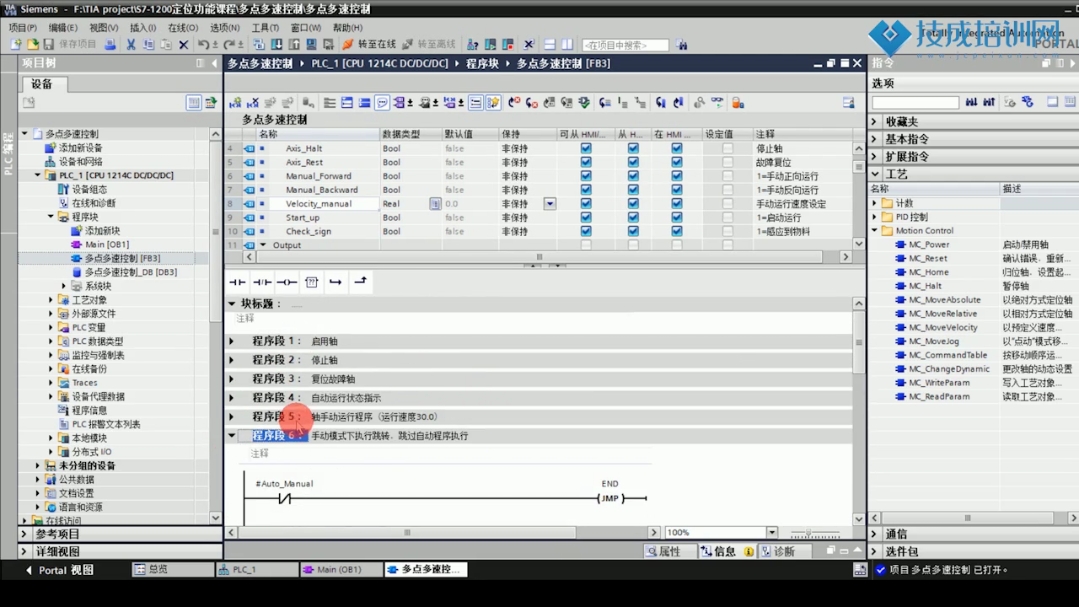Image resolution: width=1079 pixels, height=607 pixels.
Task: Expand 程序段 1 启用轴 network
Action: click(x=232, y=341)
